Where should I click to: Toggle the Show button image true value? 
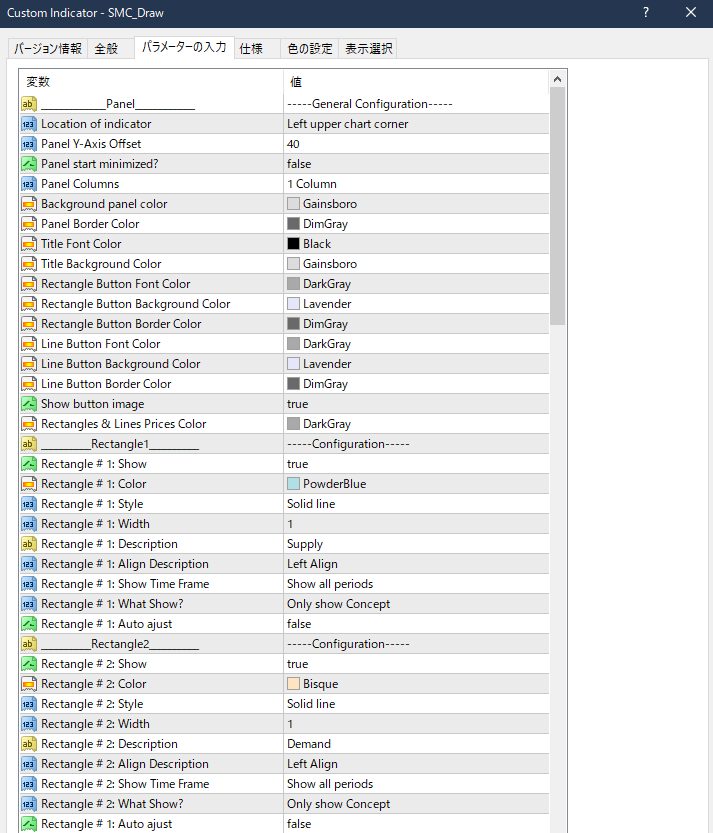coord(416,404)
